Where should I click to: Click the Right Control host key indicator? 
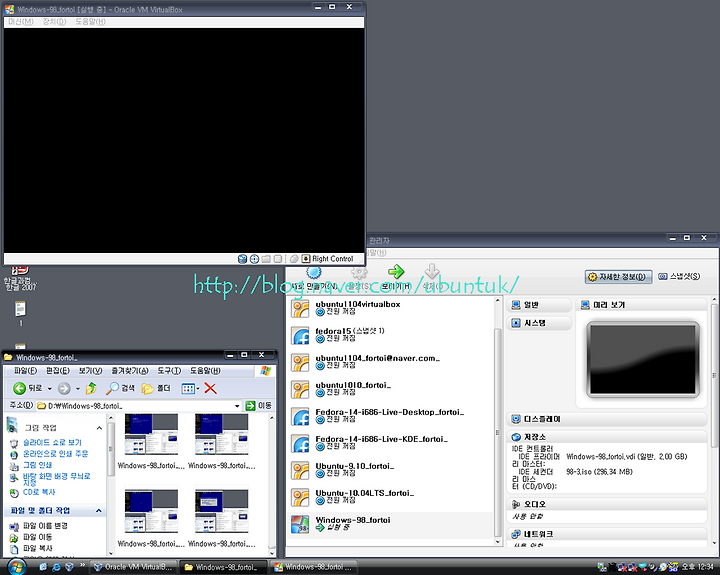tap(328, 259)
